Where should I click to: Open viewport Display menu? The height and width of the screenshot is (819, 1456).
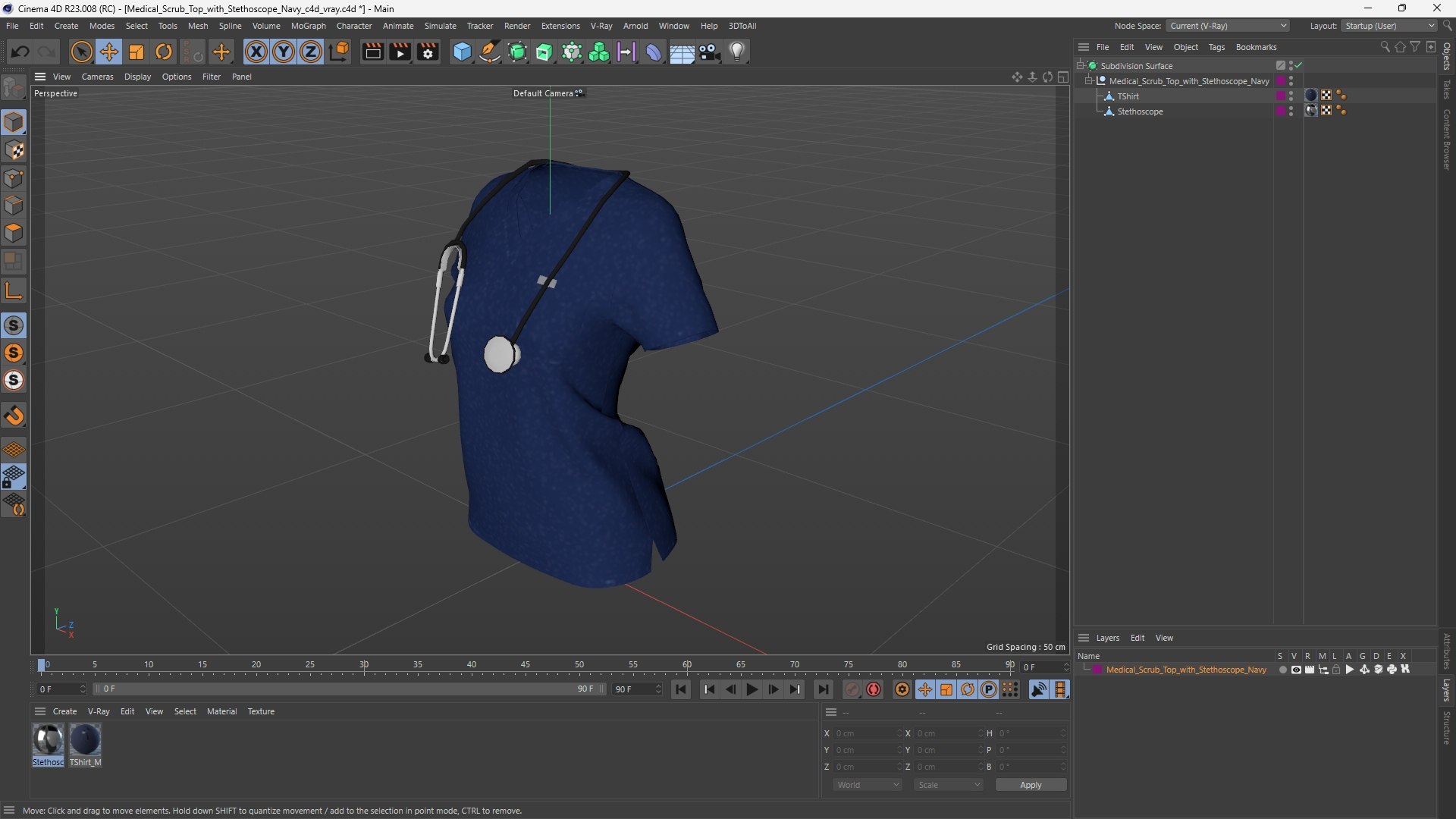(137, 77)
